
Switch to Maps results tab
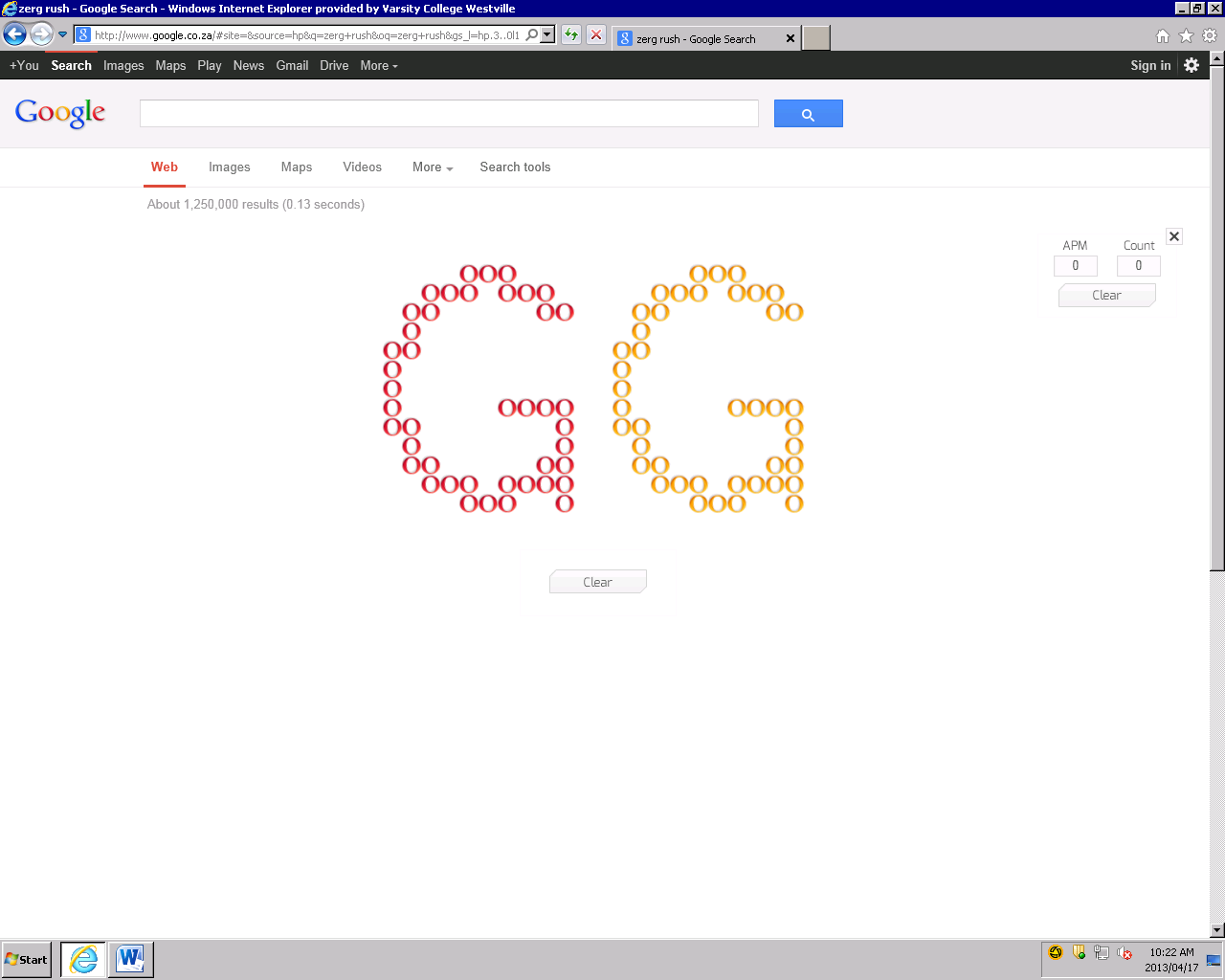click(x=297, y=167)
